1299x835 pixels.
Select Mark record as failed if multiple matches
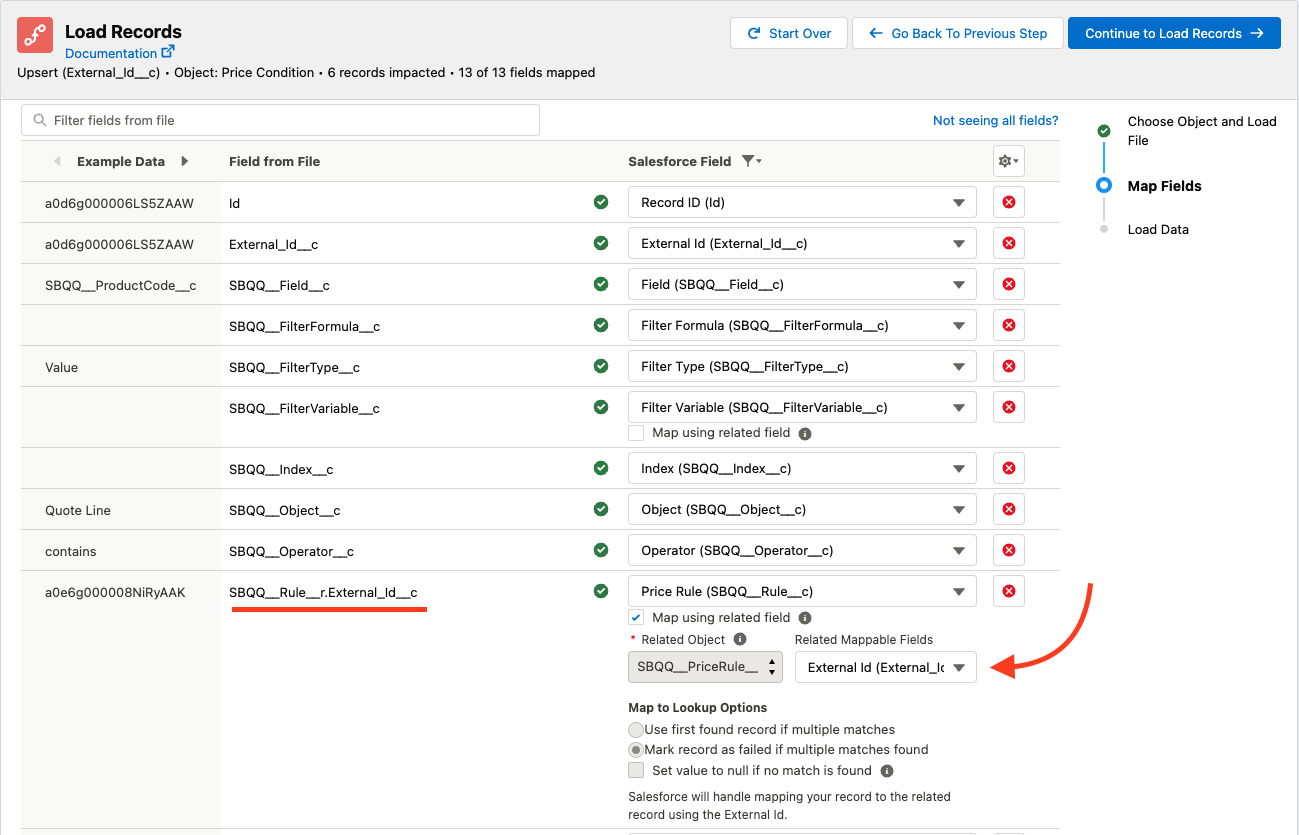tap(636, 750)
